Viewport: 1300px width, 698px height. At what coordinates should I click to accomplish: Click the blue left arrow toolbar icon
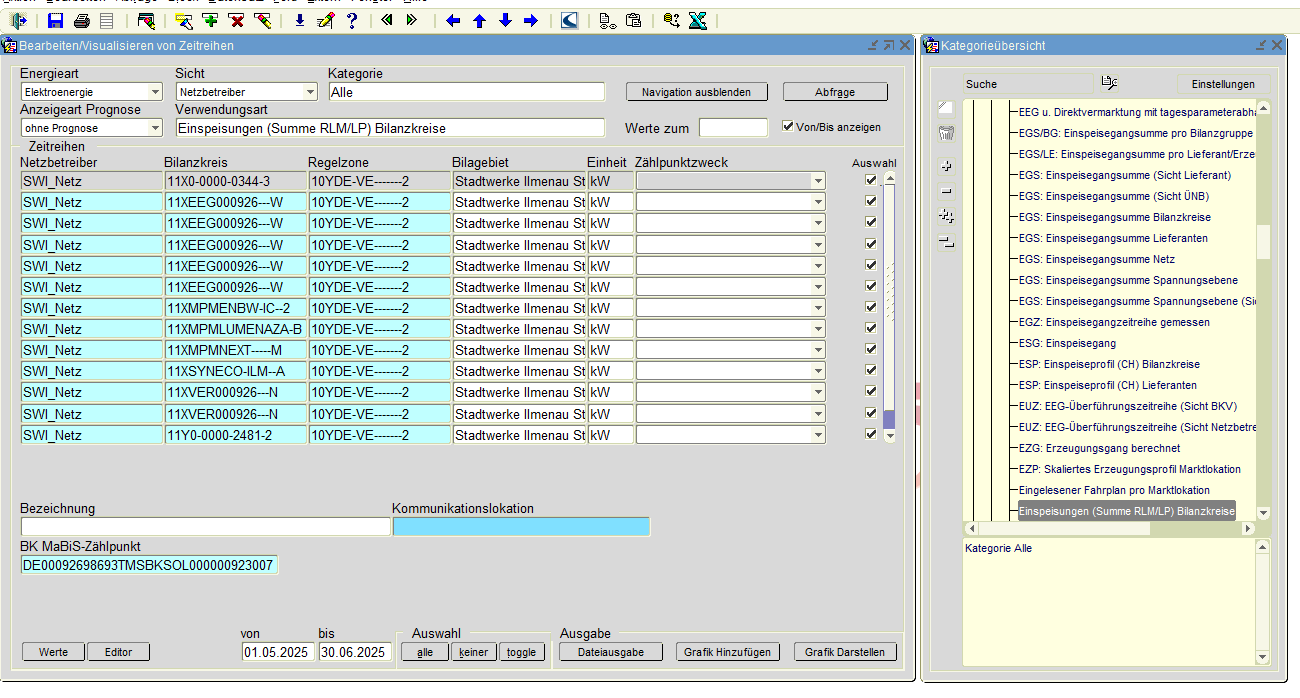453,20
